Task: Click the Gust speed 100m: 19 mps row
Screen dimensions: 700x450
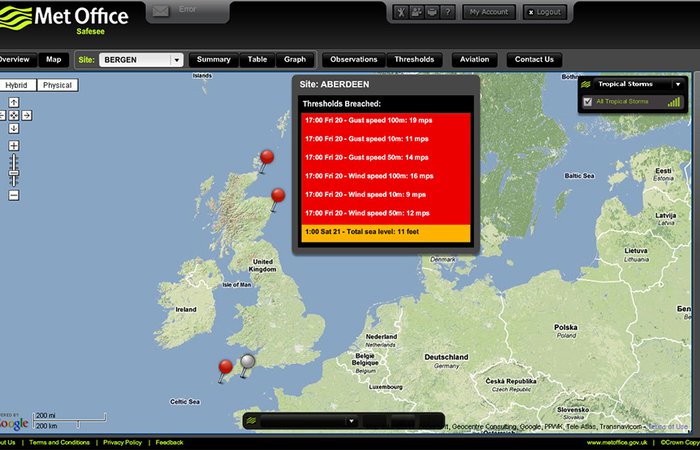Action: [386, 121]
